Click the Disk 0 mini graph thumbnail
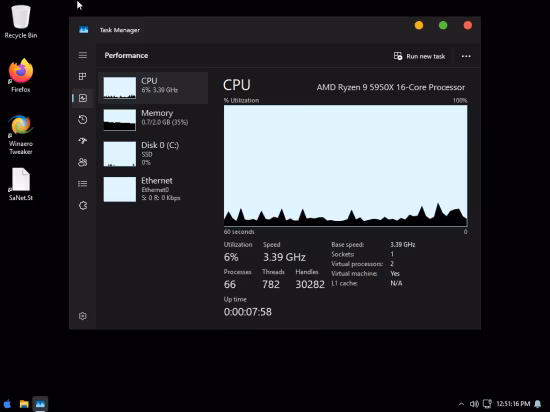The height and width of the screenshot is (412, 550). (120, 154)
